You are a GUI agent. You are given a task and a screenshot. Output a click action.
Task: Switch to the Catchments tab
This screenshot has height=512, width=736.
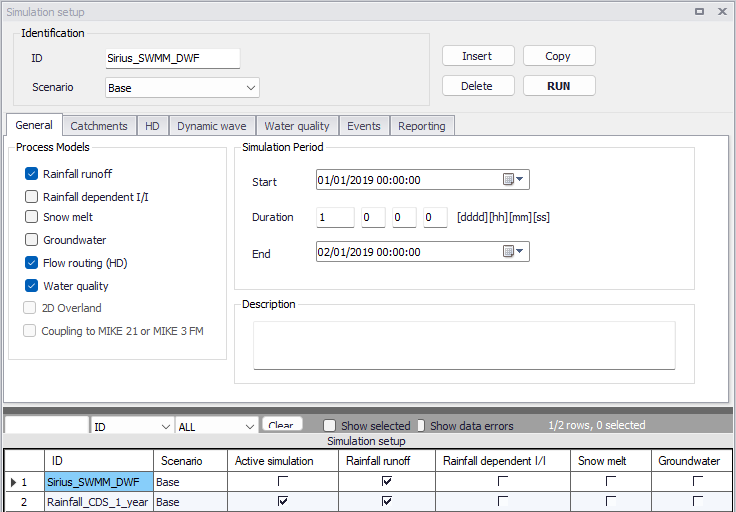pyautogui.click(x=99, y=126)
